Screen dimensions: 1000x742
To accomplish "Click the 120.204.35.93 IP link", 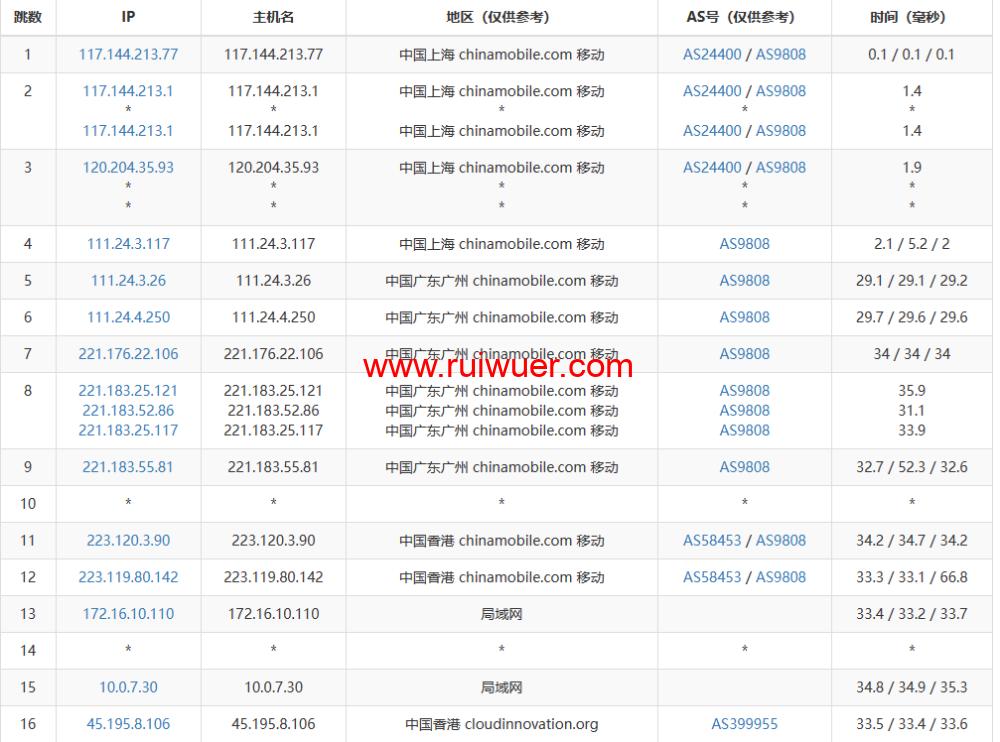I will 128,167.
